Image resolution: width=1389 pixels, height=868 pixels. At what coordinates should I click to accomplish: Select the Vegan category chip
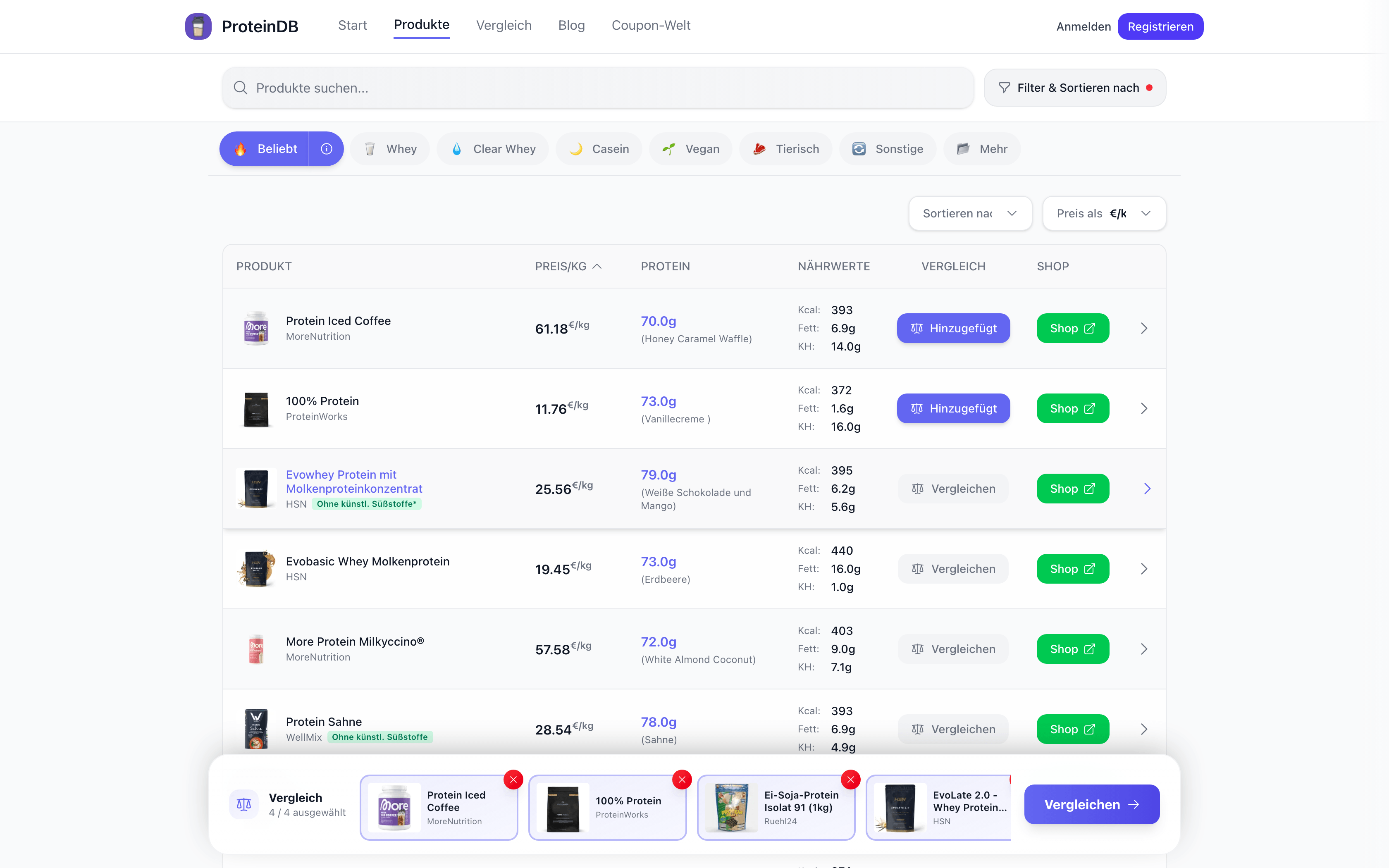point(690,149)
